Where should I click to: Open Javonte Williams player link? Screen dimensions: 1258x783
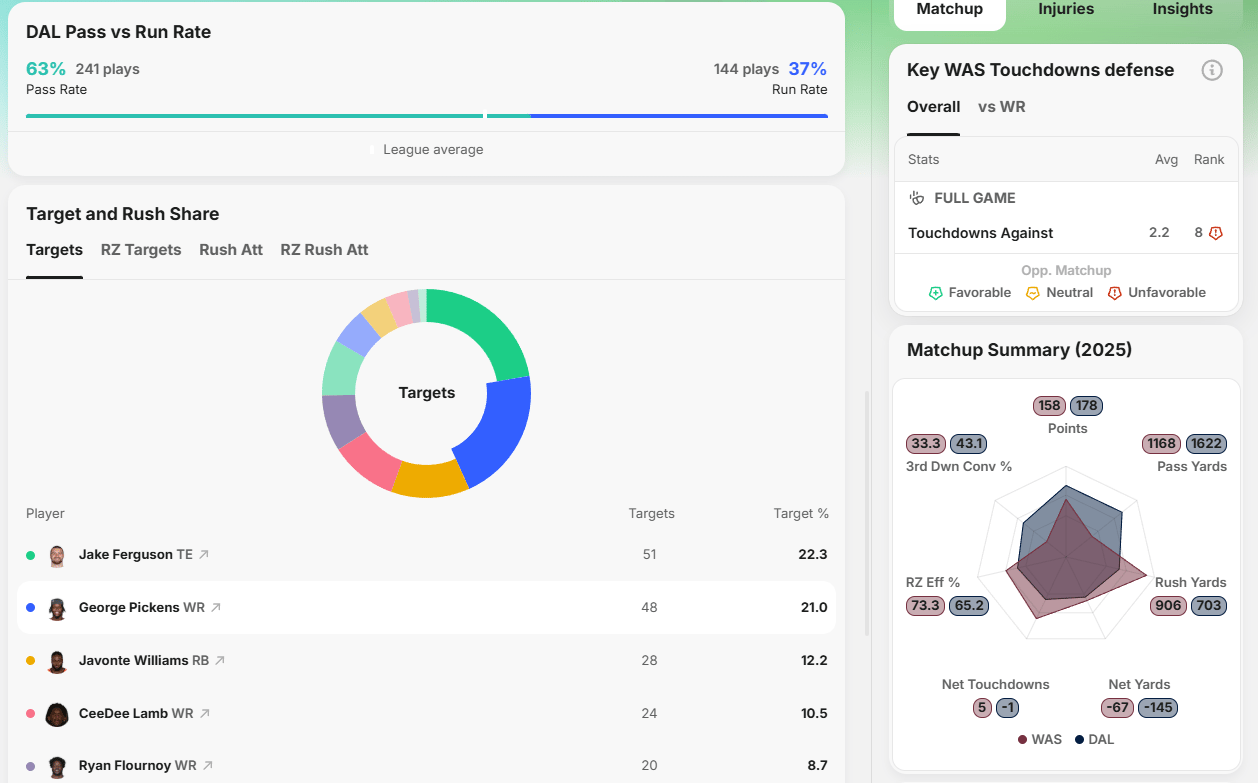tap(134, 660)
